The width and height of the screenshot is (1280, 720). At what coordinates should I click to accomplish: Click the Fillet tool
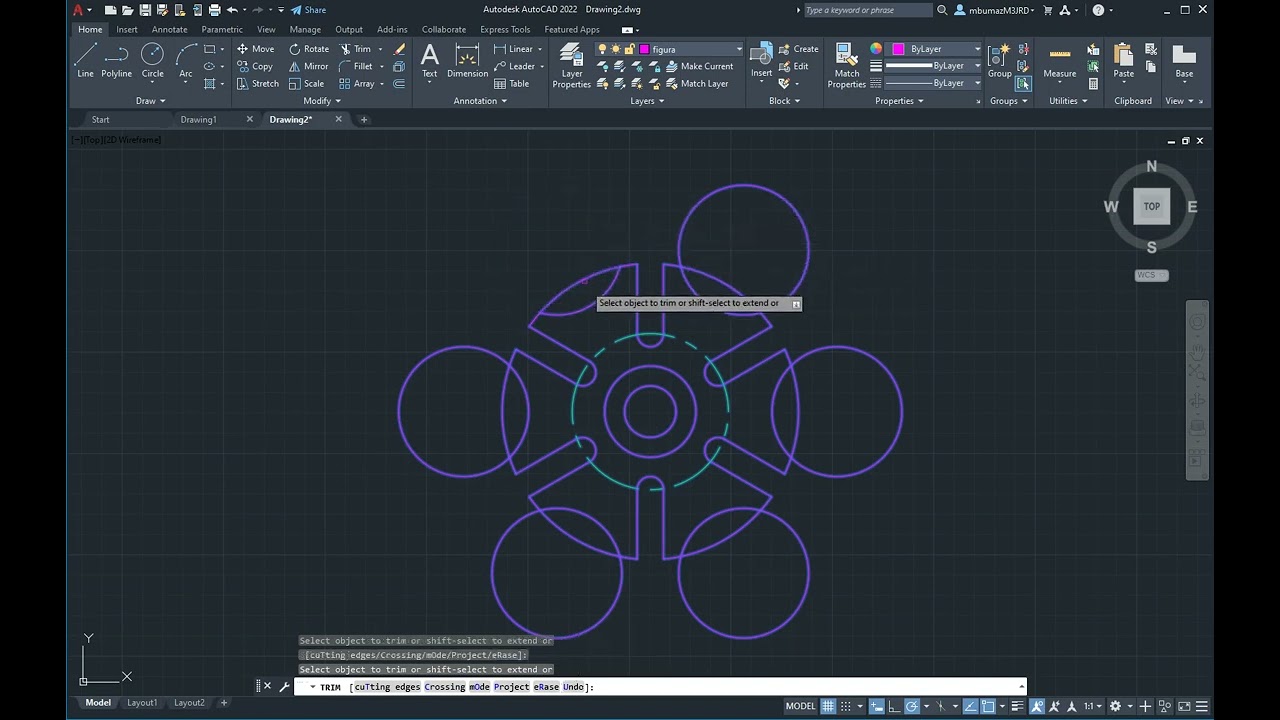click(356, 66)
